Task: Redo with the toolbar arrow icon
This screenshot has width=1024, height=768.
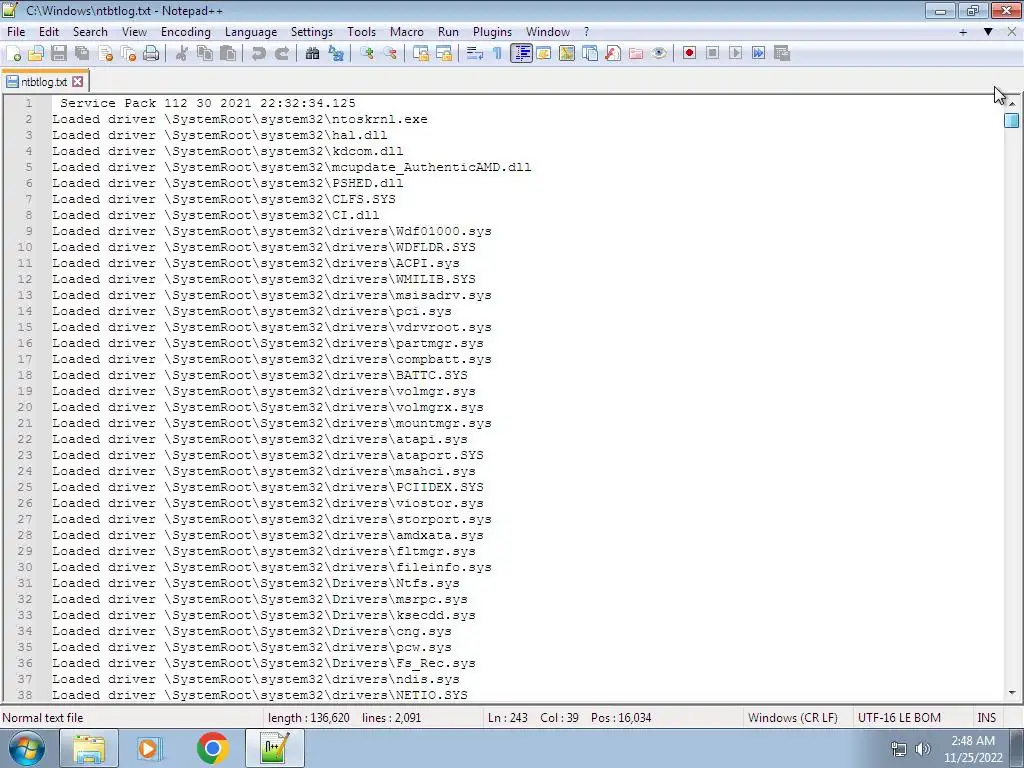Action: 281,54
